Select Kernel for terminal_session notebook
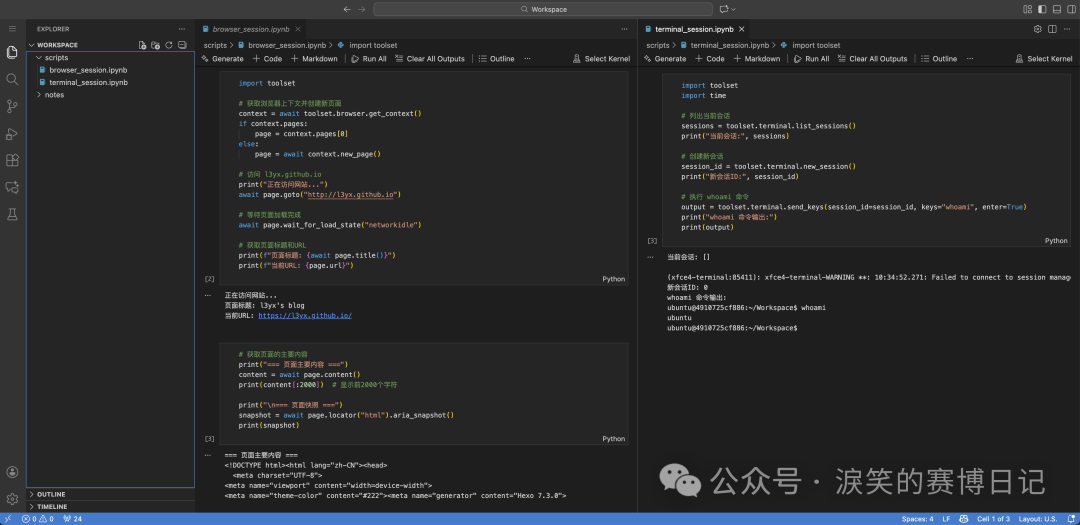Viewport: 1080px width, 525px height. [1044, 59]
